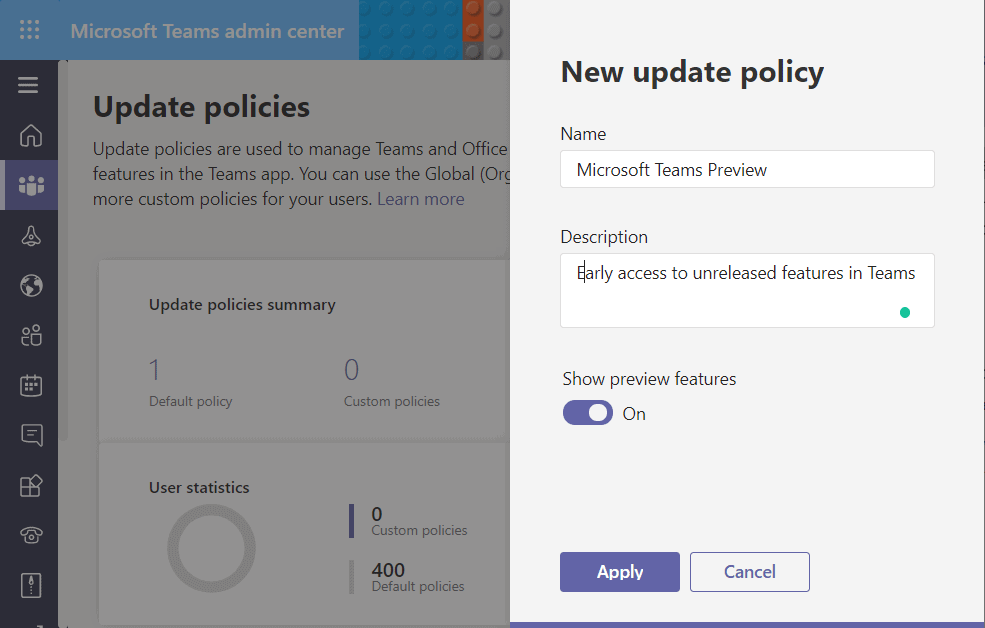Click the globe Locations icon
Viewport: 985px width, 628px height.
(x=31, y=286)
